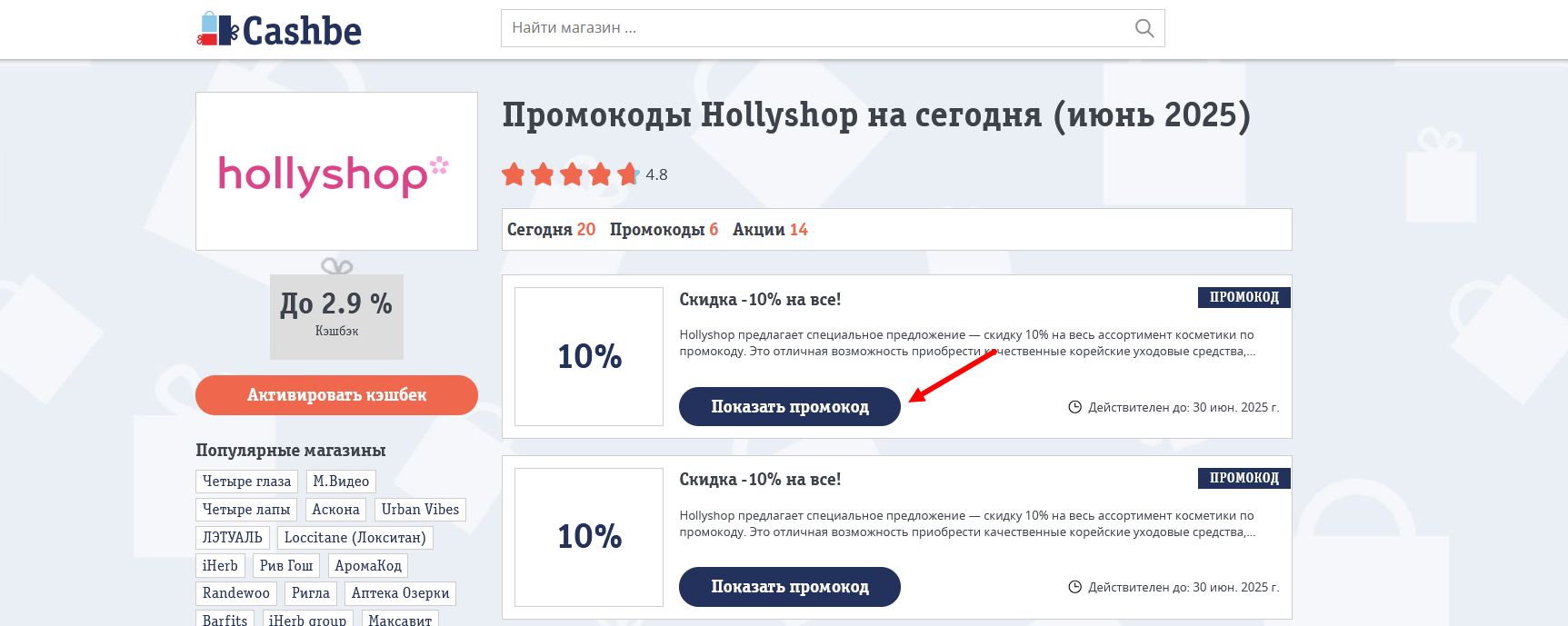Click the Cashbe logo

[279, 30]
